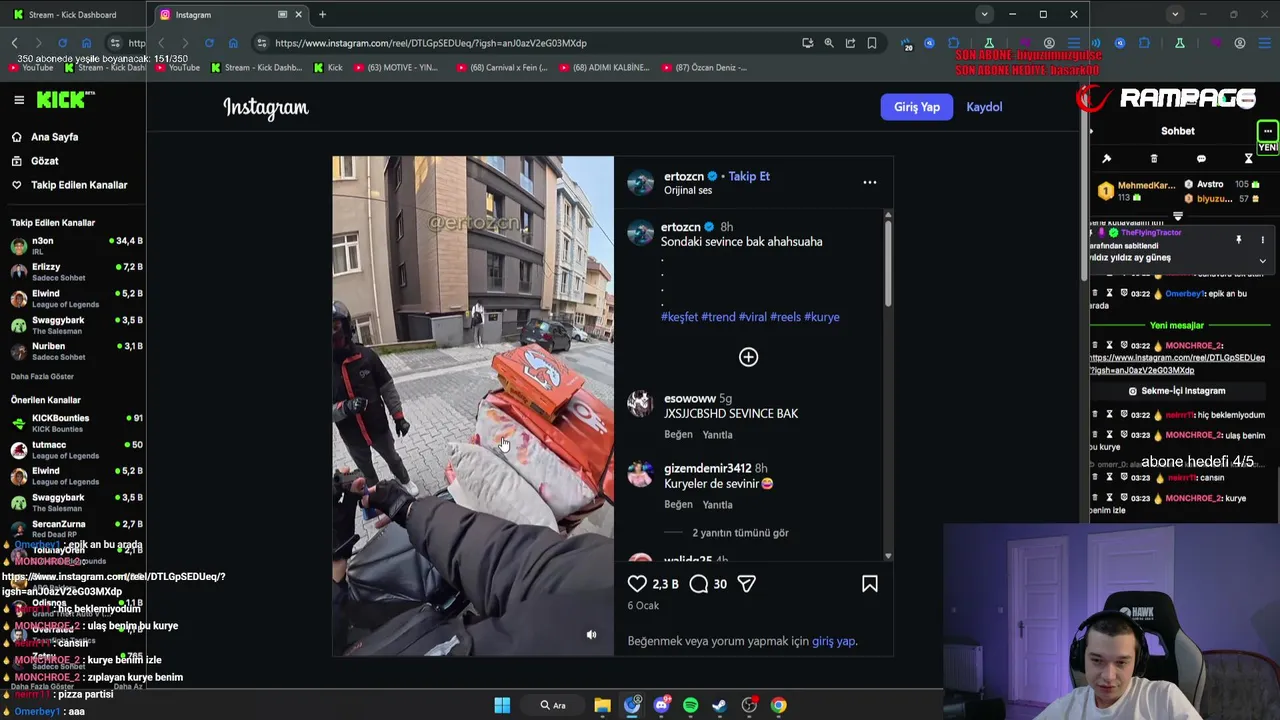Like the reel with the heart icon

point(637,583)
